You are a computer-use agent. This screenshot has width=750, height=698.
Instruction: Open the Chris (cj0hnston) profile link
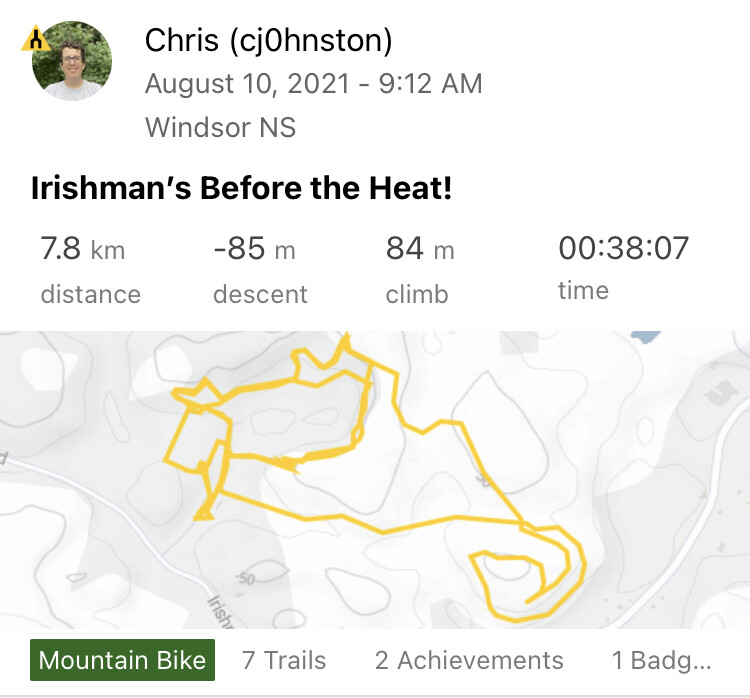(268, 41)
